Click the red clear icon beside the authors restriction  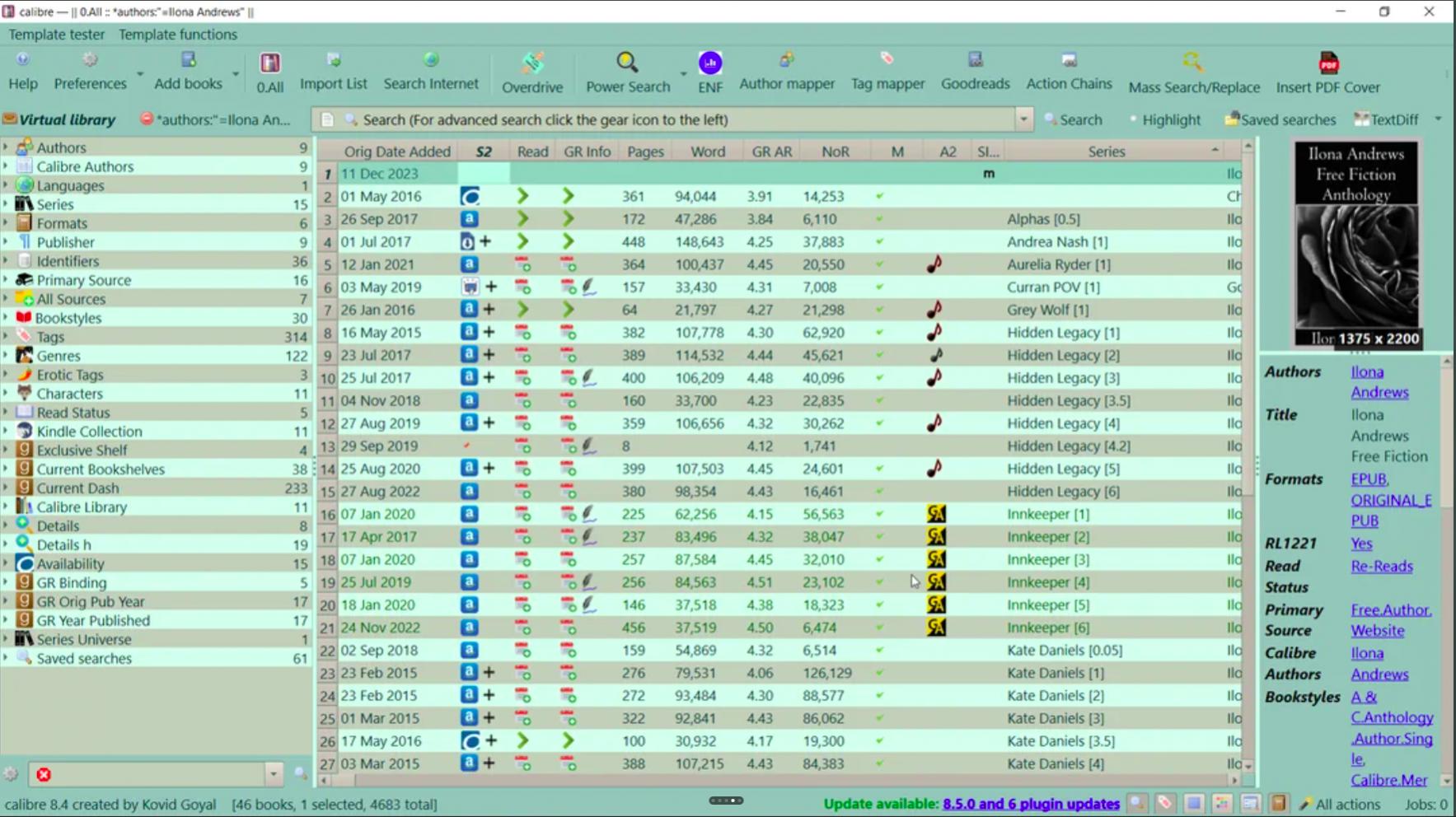pos(147,119)
